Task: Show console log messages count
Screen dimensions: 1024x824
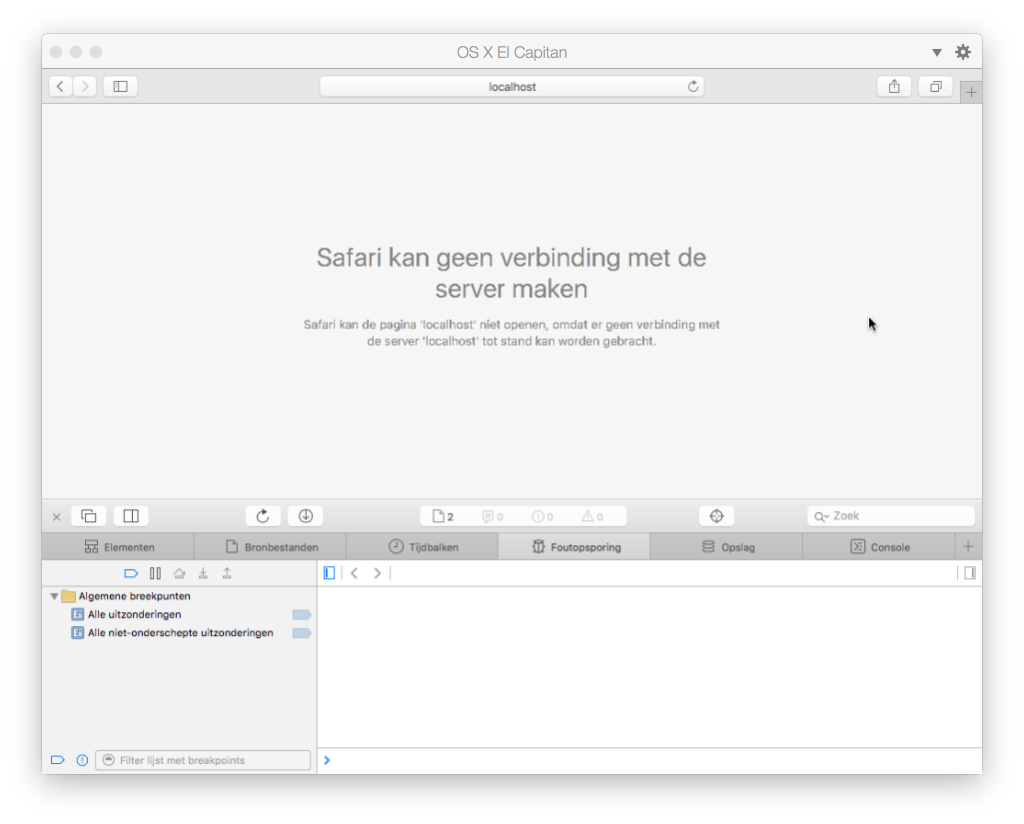Action: (x=493, y=516)
